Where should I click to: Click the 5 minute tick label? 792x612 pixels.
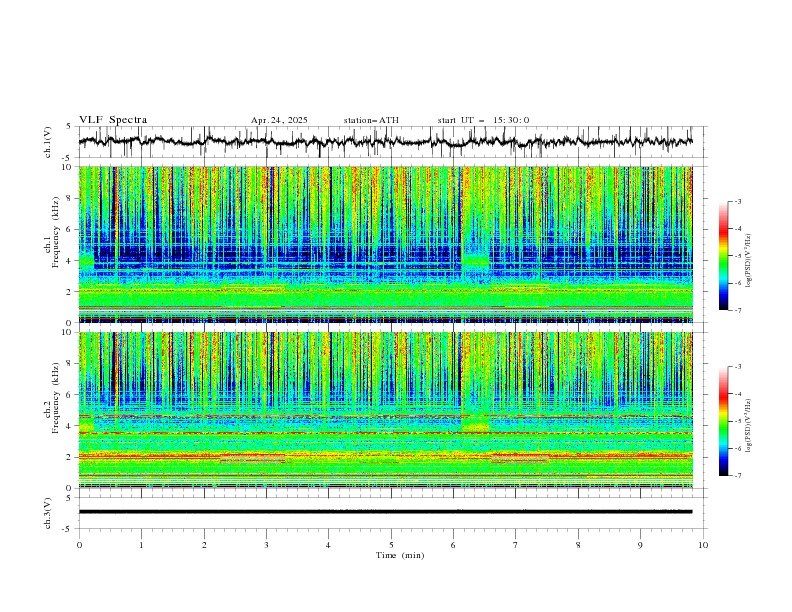tap(391, 545)
